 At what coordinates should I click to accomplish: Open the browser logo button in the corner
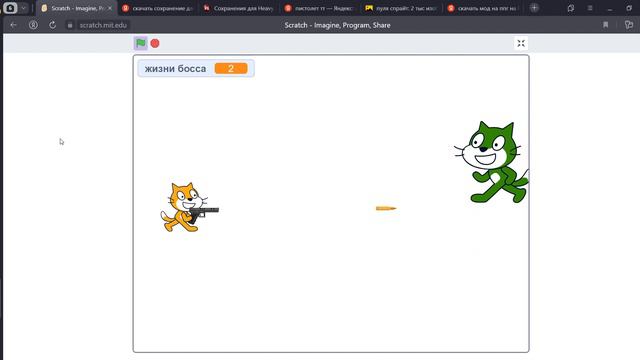tap(10, 8)
